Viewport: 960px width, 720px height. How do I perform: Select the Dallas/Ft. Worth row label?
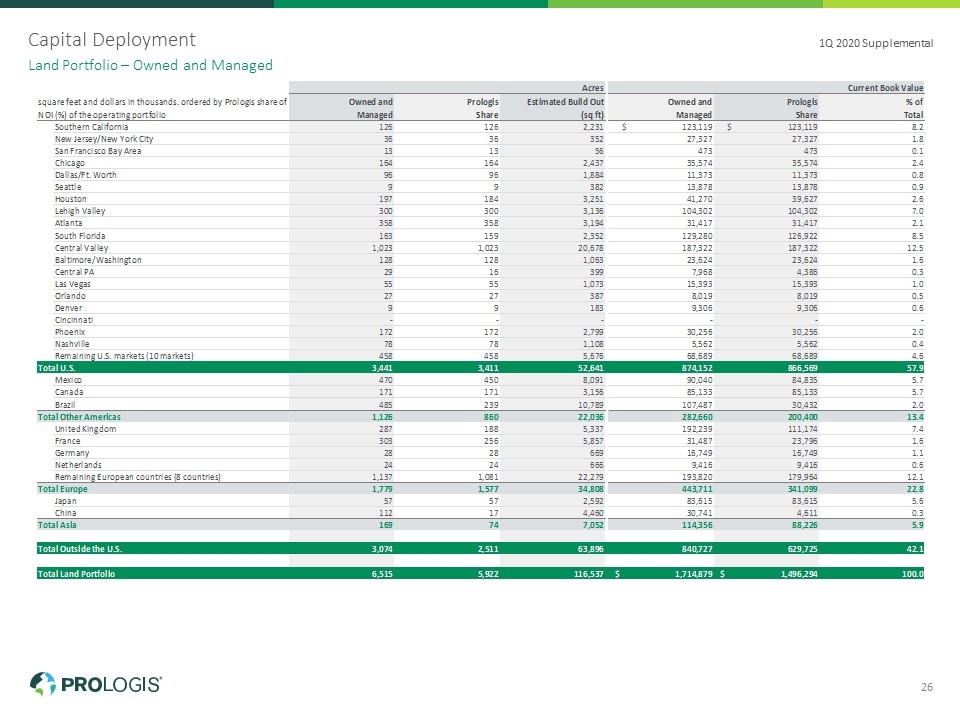point(85,174)
